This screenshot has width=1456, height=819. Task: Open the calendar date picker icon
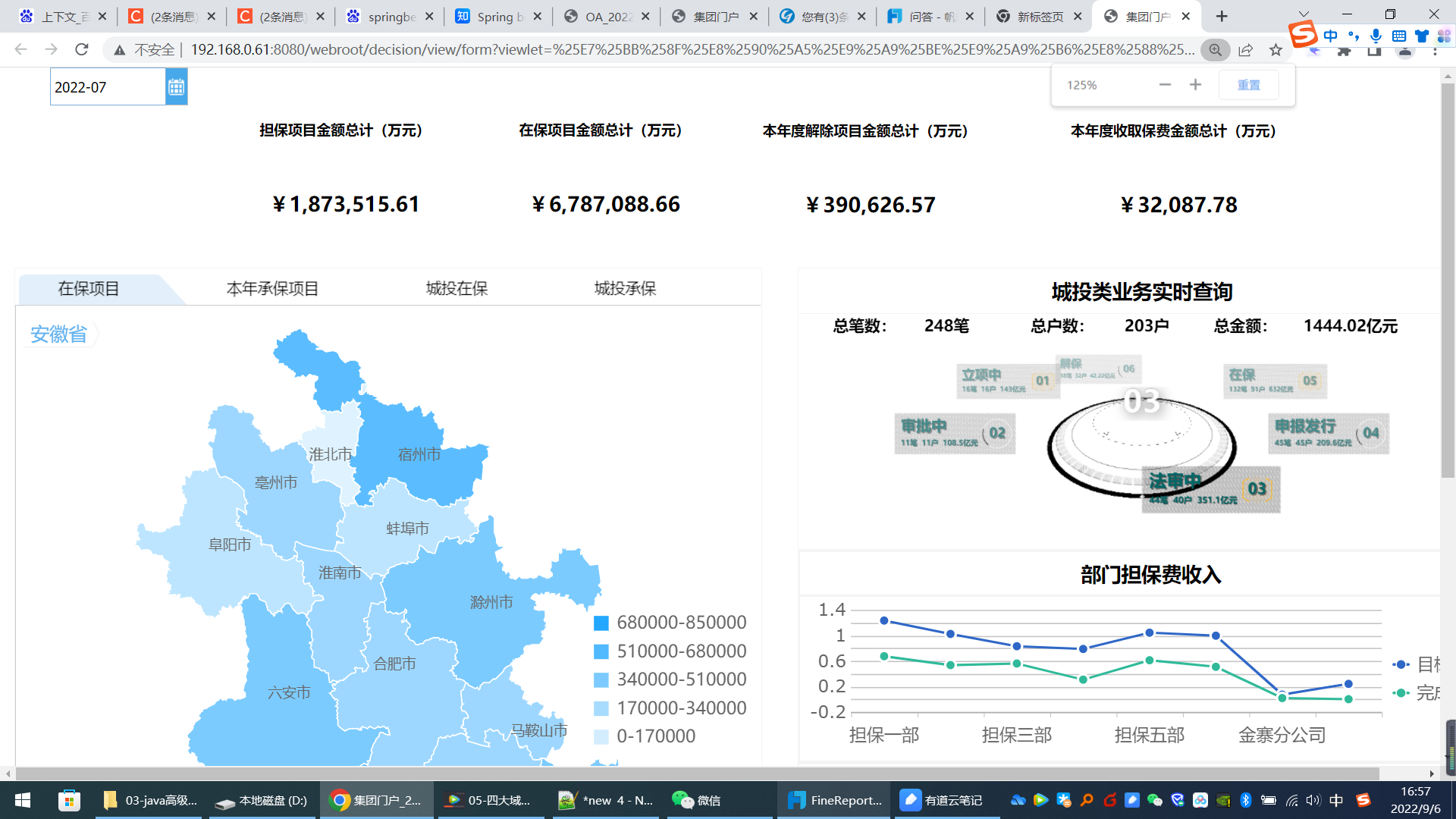pos(176,87)
